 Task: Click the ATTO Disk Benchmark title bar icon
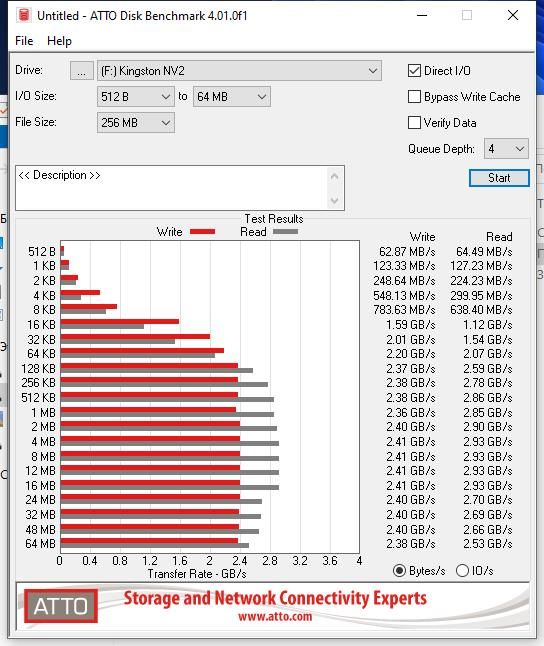tap(24, 15)
